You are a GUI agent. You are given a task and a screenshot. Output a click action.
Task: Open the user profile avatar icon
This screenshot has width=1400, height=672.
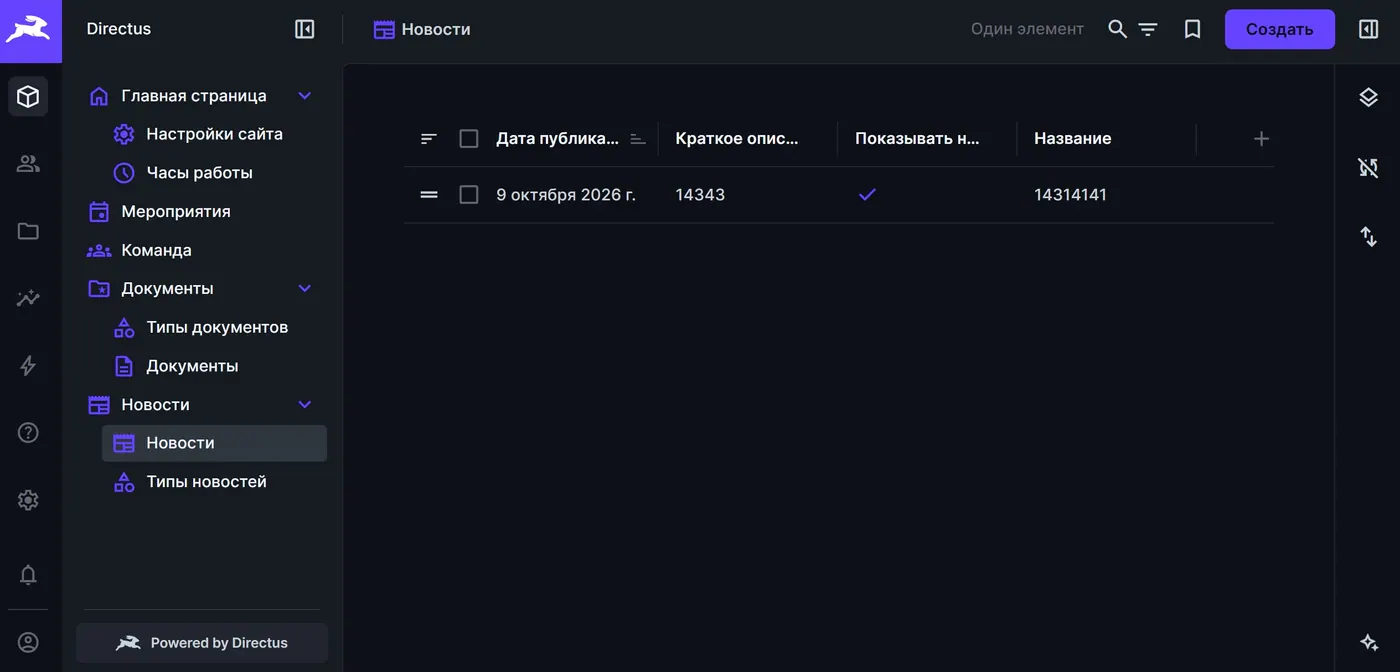point(28,643)
